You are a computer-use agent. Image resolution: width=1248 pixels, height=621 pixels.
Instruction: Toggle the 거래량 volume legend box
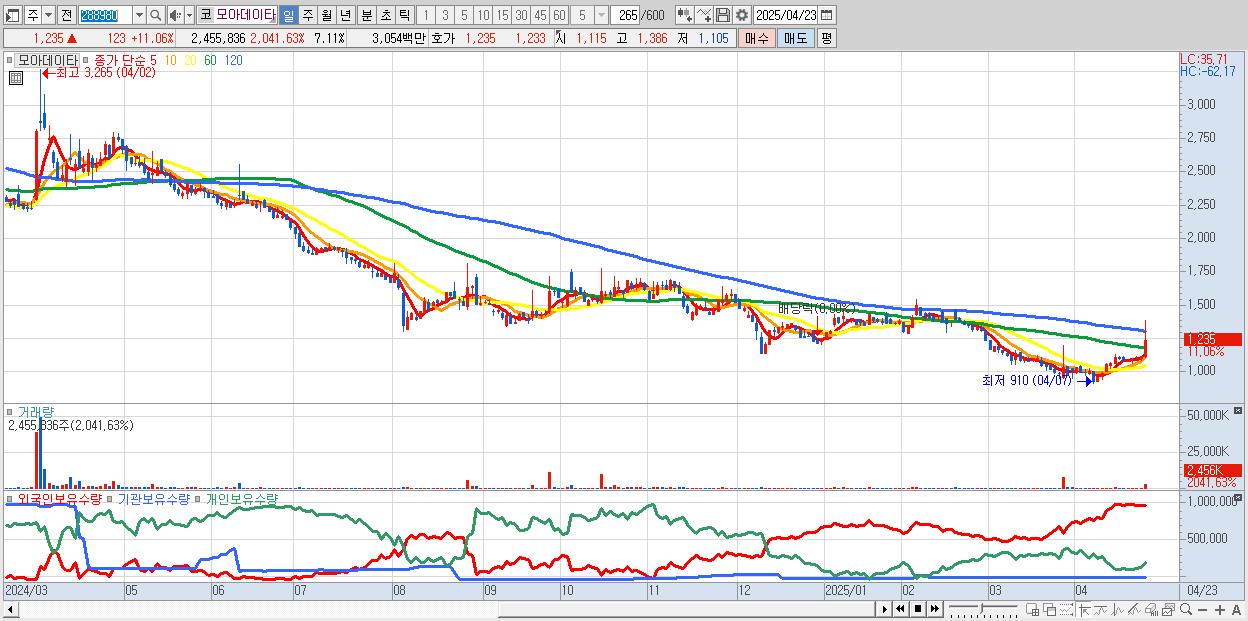[x=11, y=412]
